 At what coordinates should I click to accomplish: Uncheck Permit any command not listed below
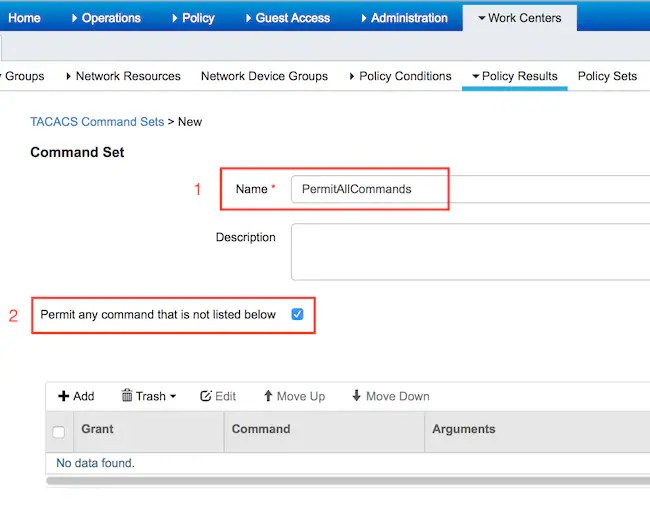pos(297,314)
